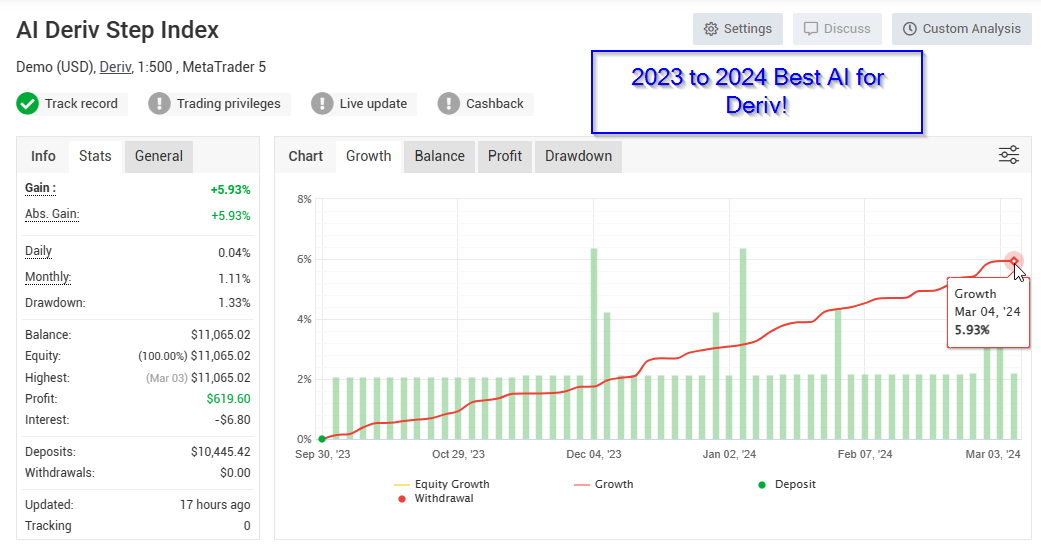This screenshot has width=1041, height=552.
Task: Toggle Withdrawal legend series
Action: [436, 498]
